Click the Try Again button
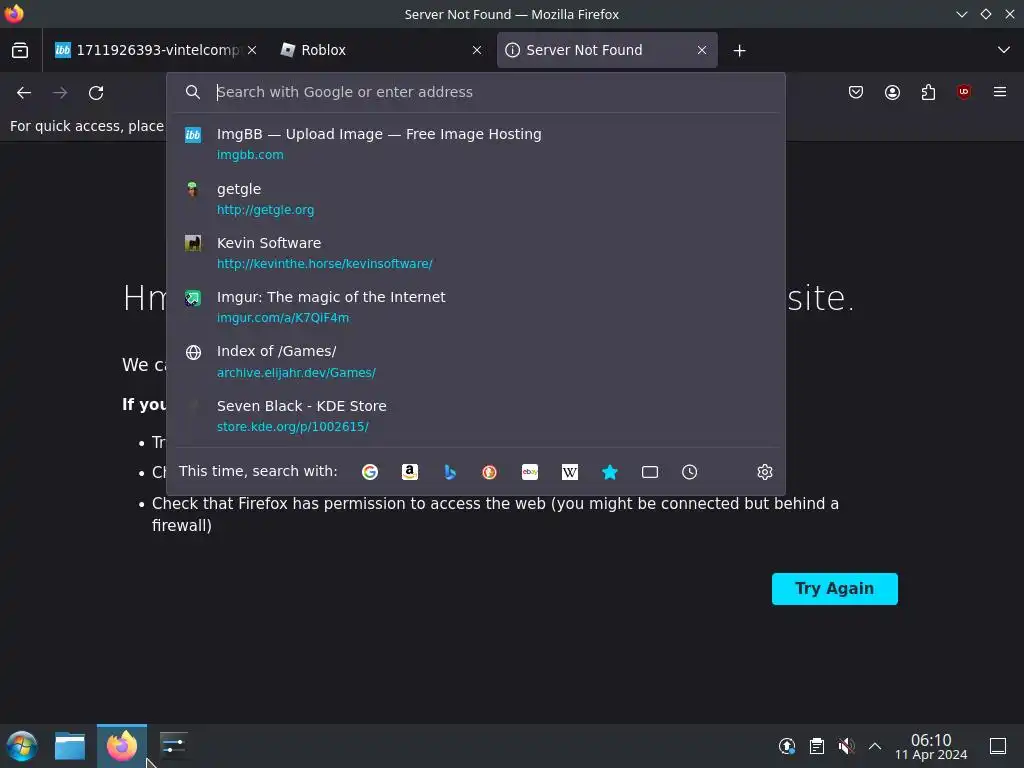 point(835,588)
